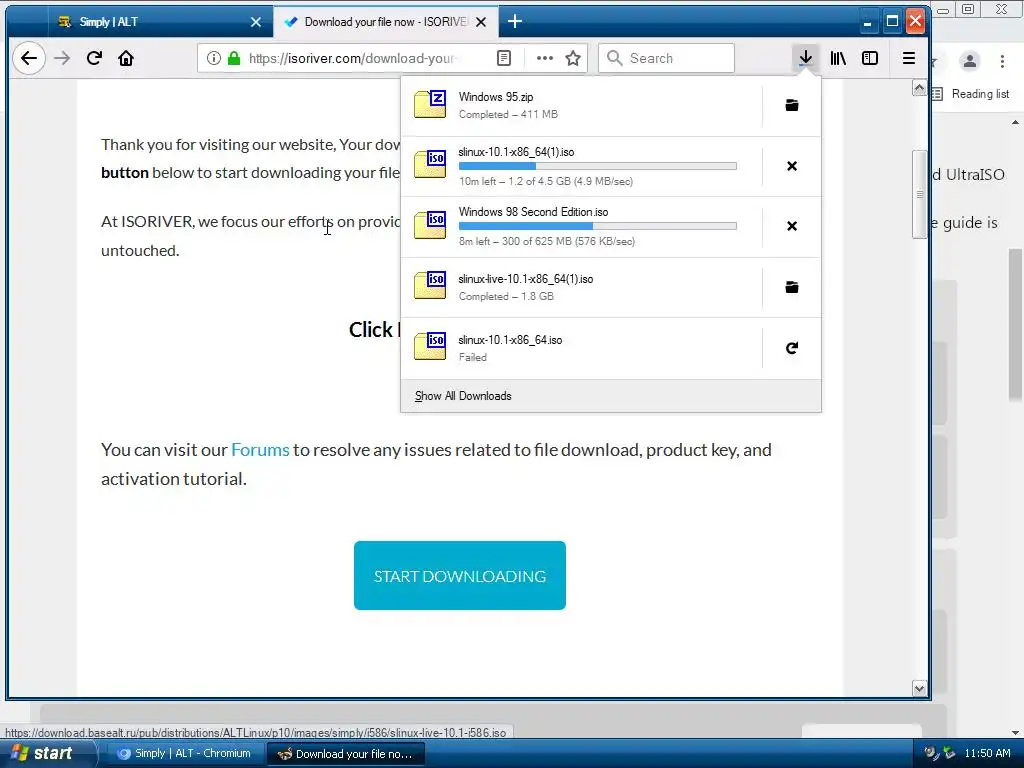Click the system tray icon next to the clock
1024x768 pixels.
(x=950, y=753)
